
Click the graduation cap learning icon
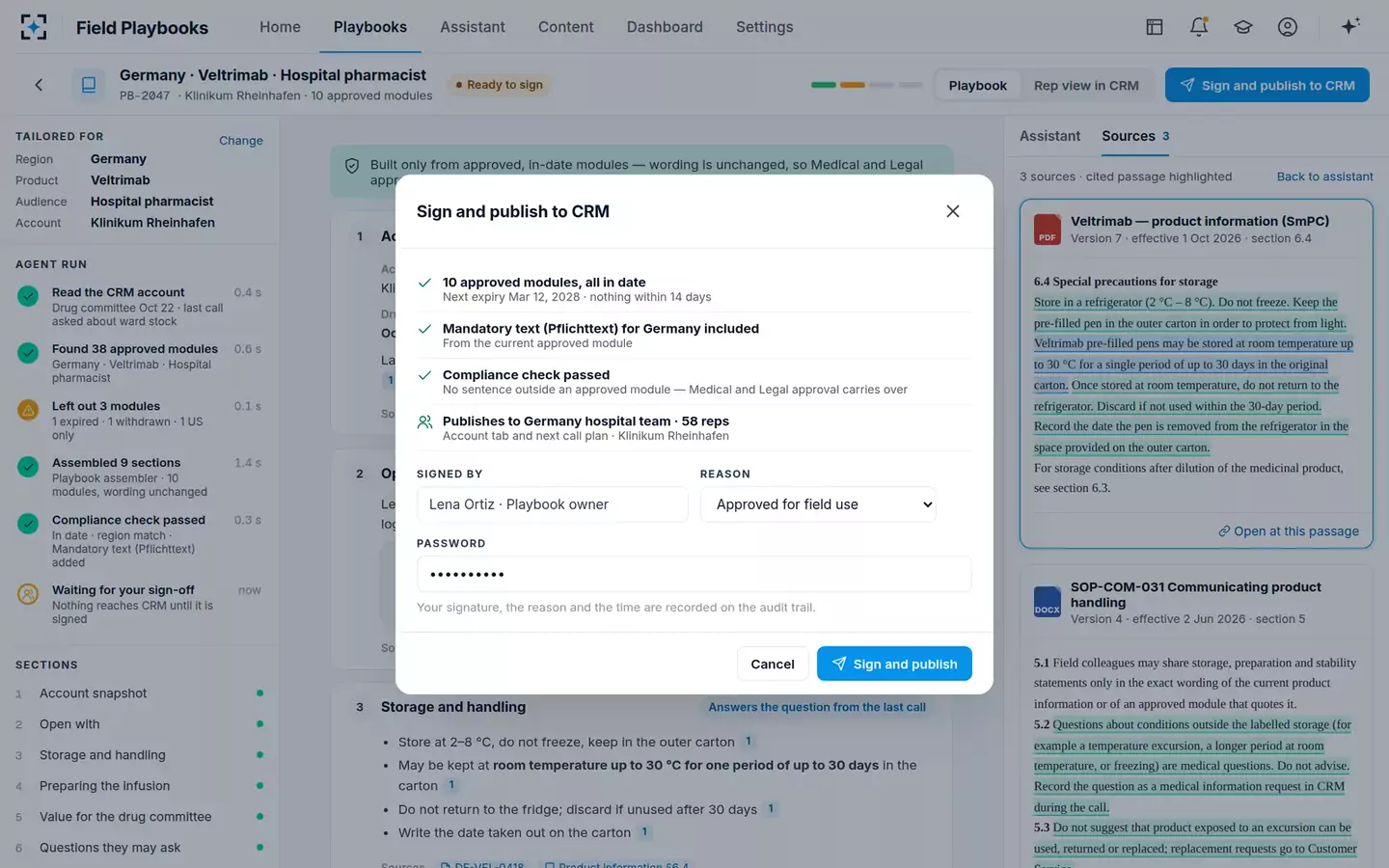[x=1243, y=27]
